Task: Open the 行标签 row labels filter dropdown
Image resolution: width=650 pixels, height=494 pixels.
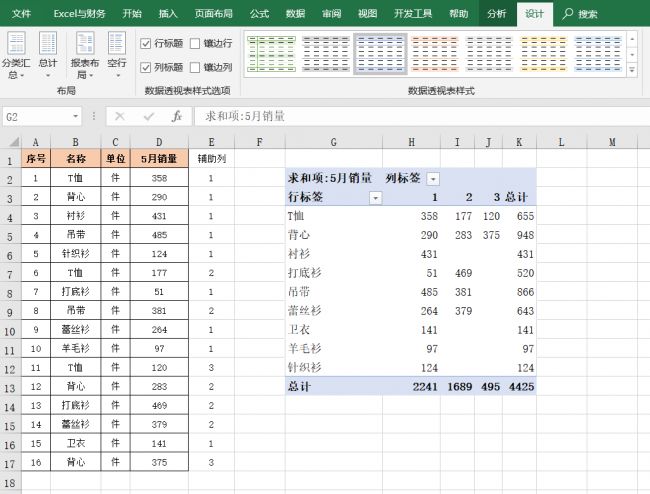Action: pyautogui.click(x=375, y=198)
